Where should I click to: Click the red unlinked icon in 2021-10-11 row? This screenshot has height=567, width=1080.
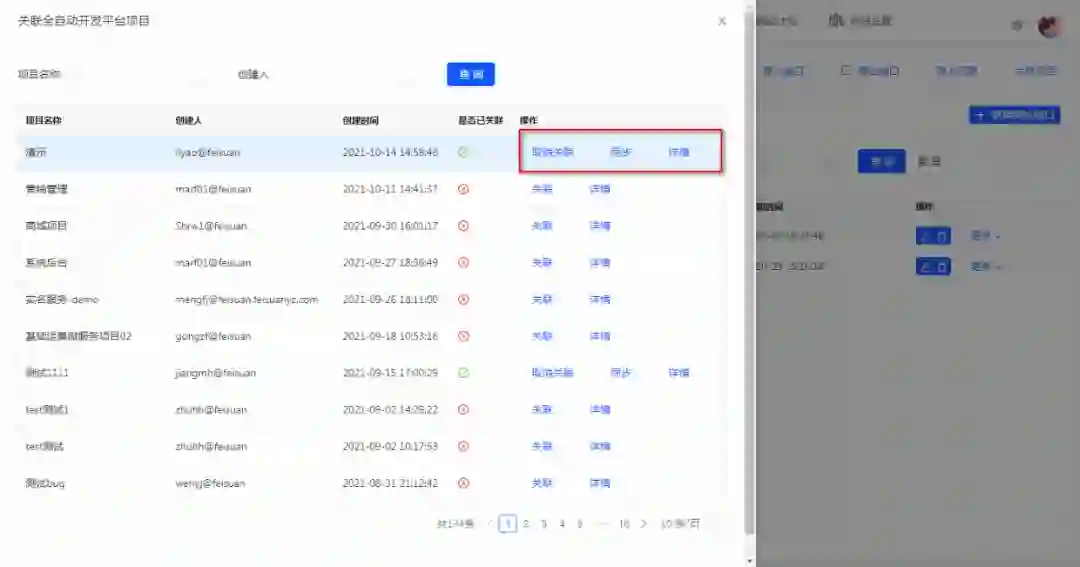[464, 189]
